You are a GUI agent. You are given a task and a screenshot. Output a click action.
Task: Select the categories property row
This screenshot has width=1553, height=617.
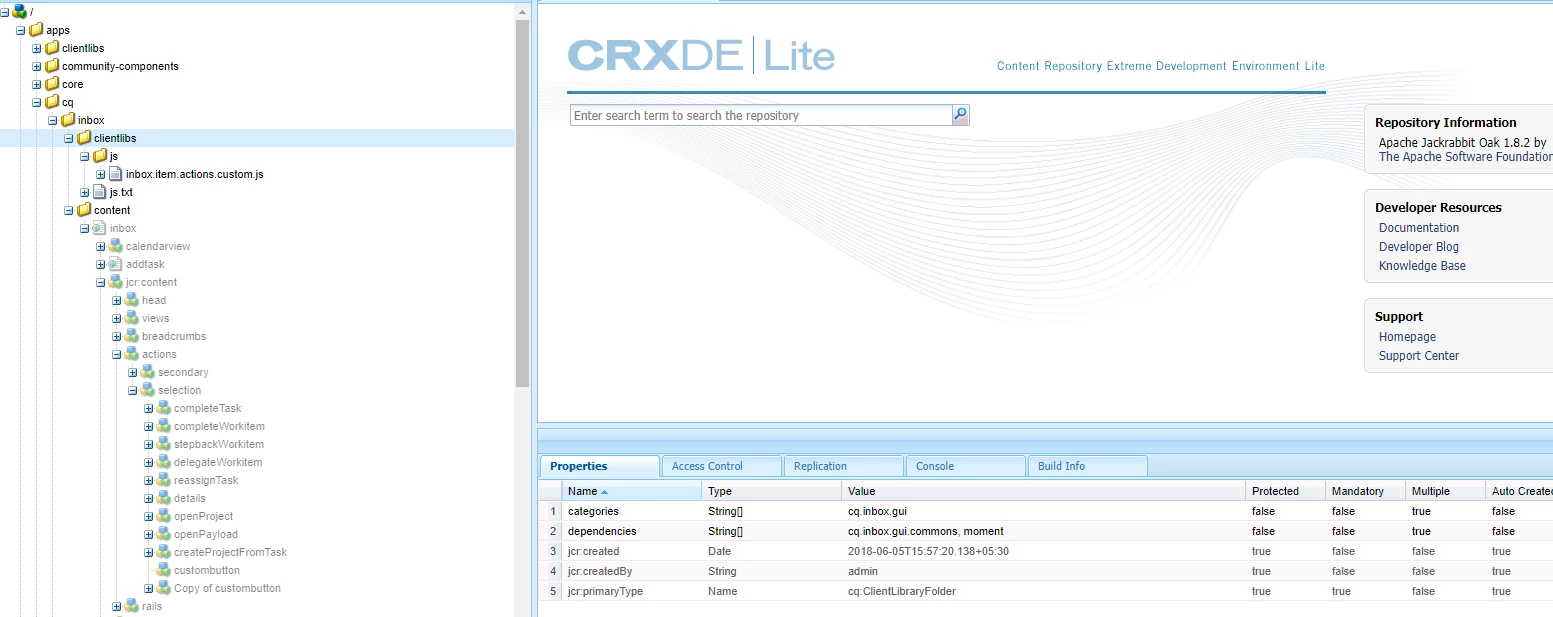[x=1046, y=511]
